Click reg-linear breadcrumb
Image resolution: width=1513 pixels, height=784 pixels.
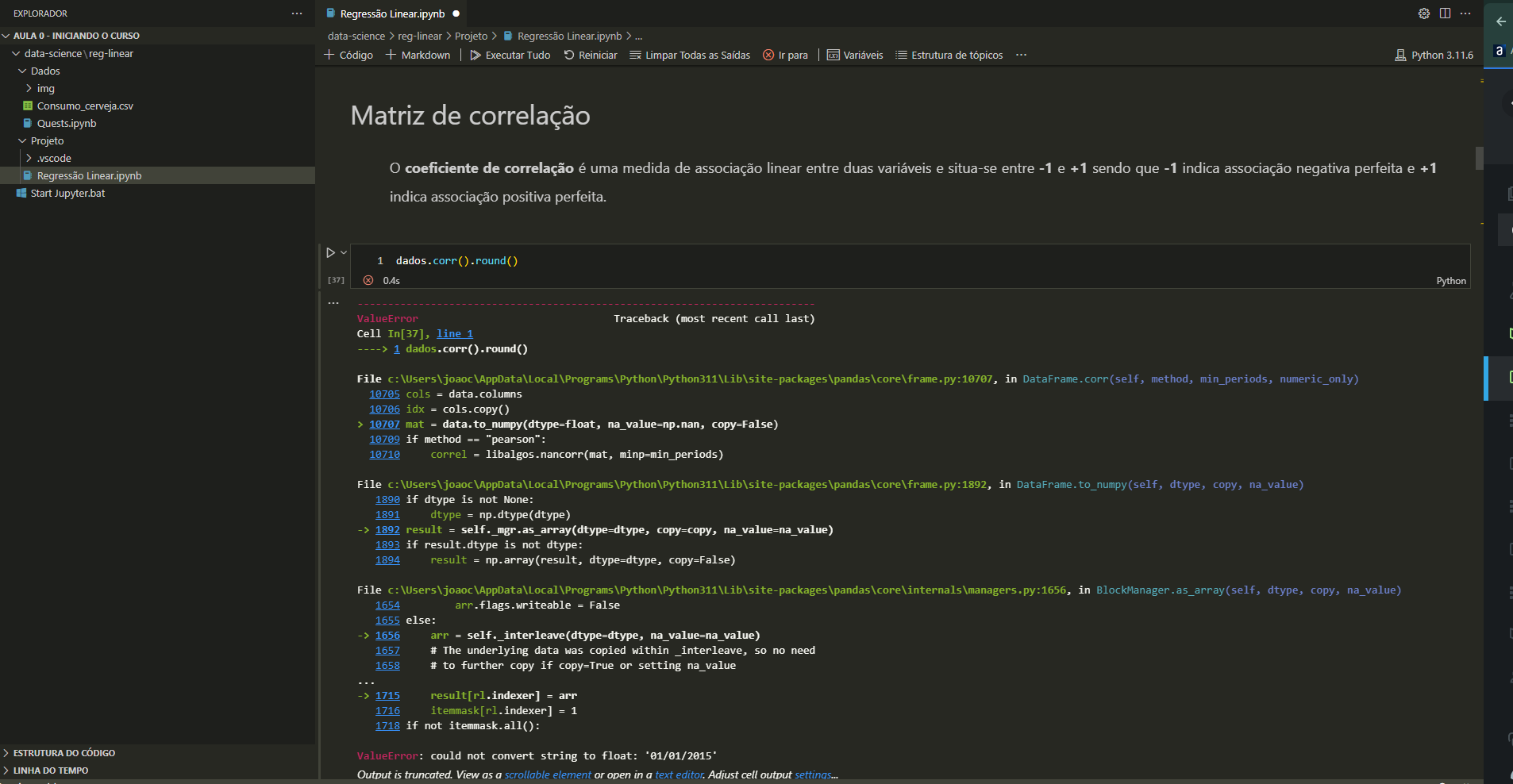click(420, 36)
